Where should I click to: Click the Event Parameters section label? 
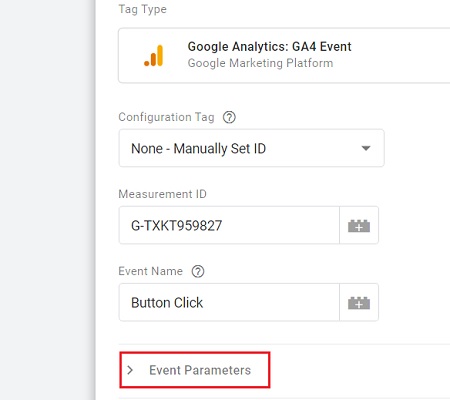200,370
